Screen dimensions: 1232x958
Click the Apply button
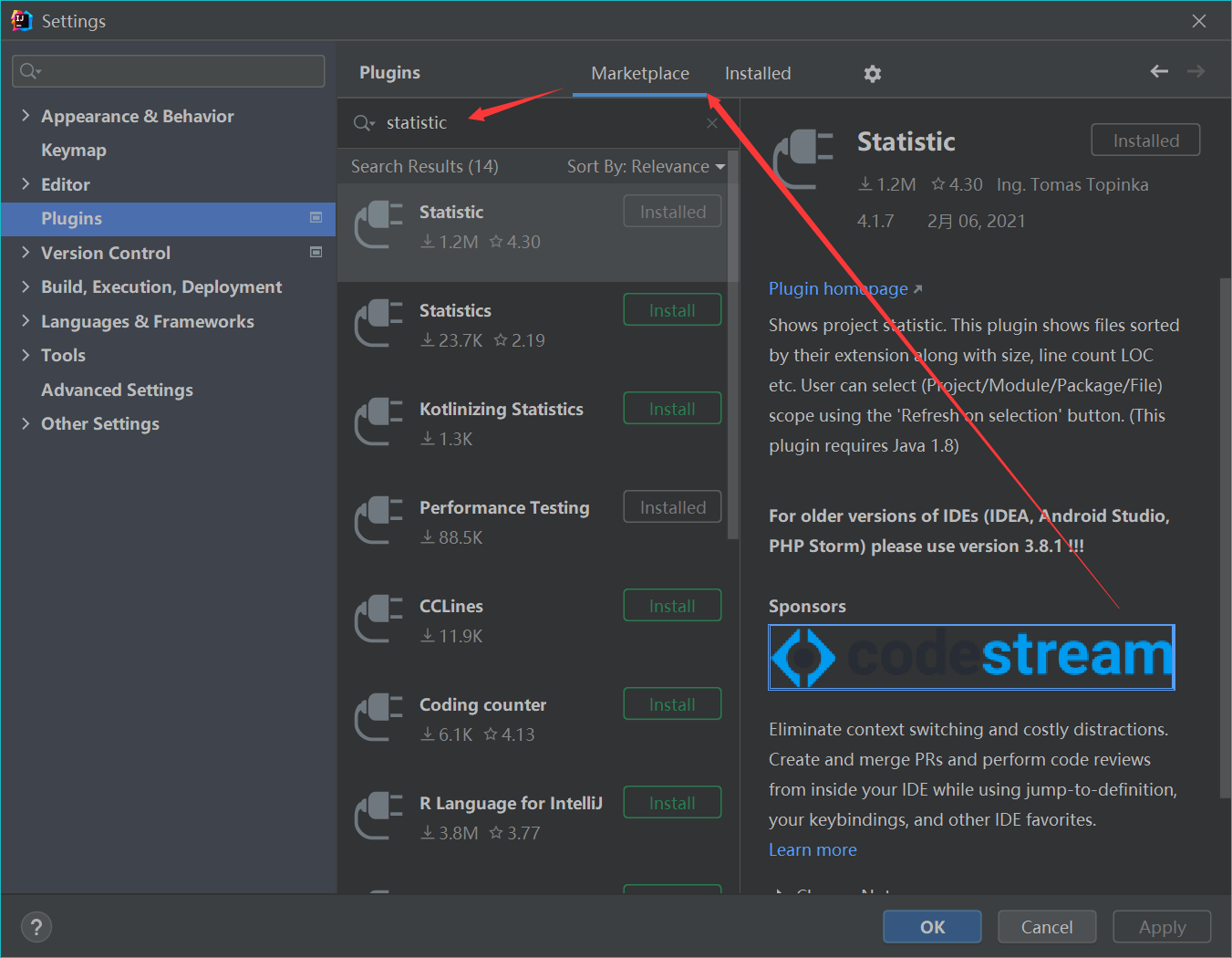tap(1162, 927)
